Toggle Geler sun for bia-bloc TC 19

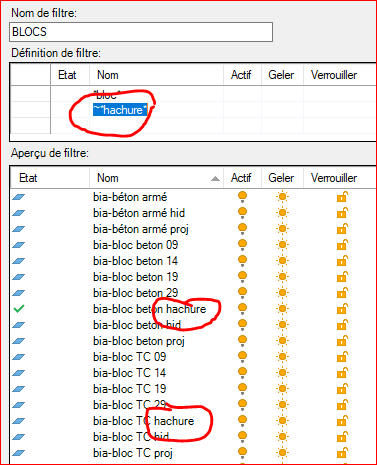pos(282,389)
